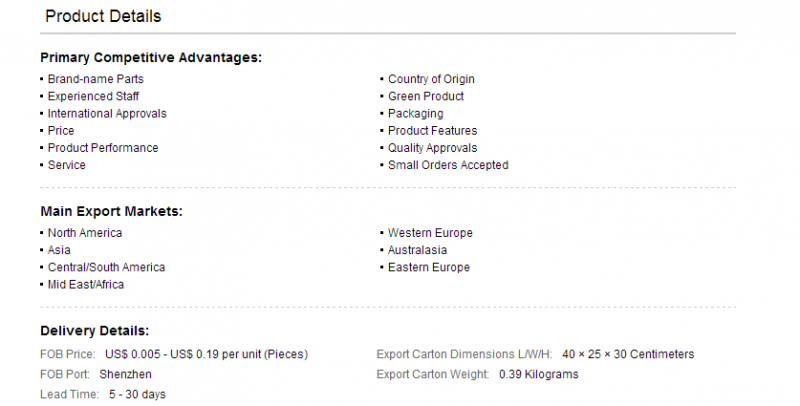Click Small Orders Accepted entry
Image resolution: width=800 pixels, height=406 pixels.
point(448,165)
